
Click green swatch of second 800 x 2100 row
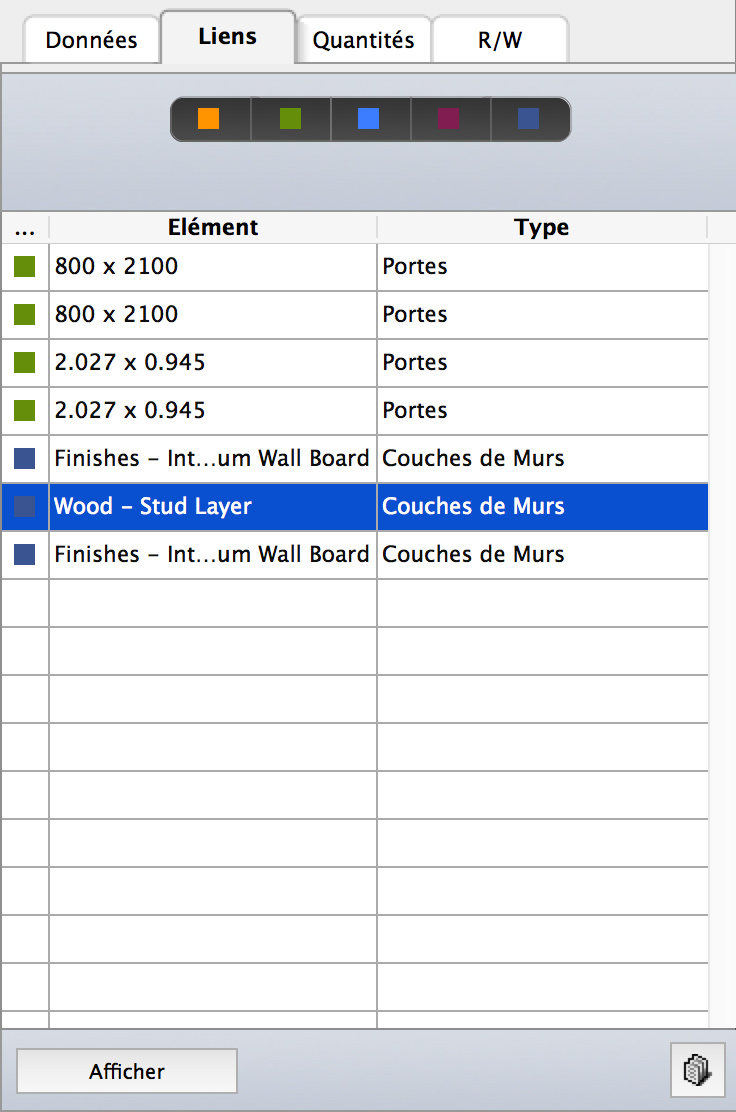[x=25, y=314]
